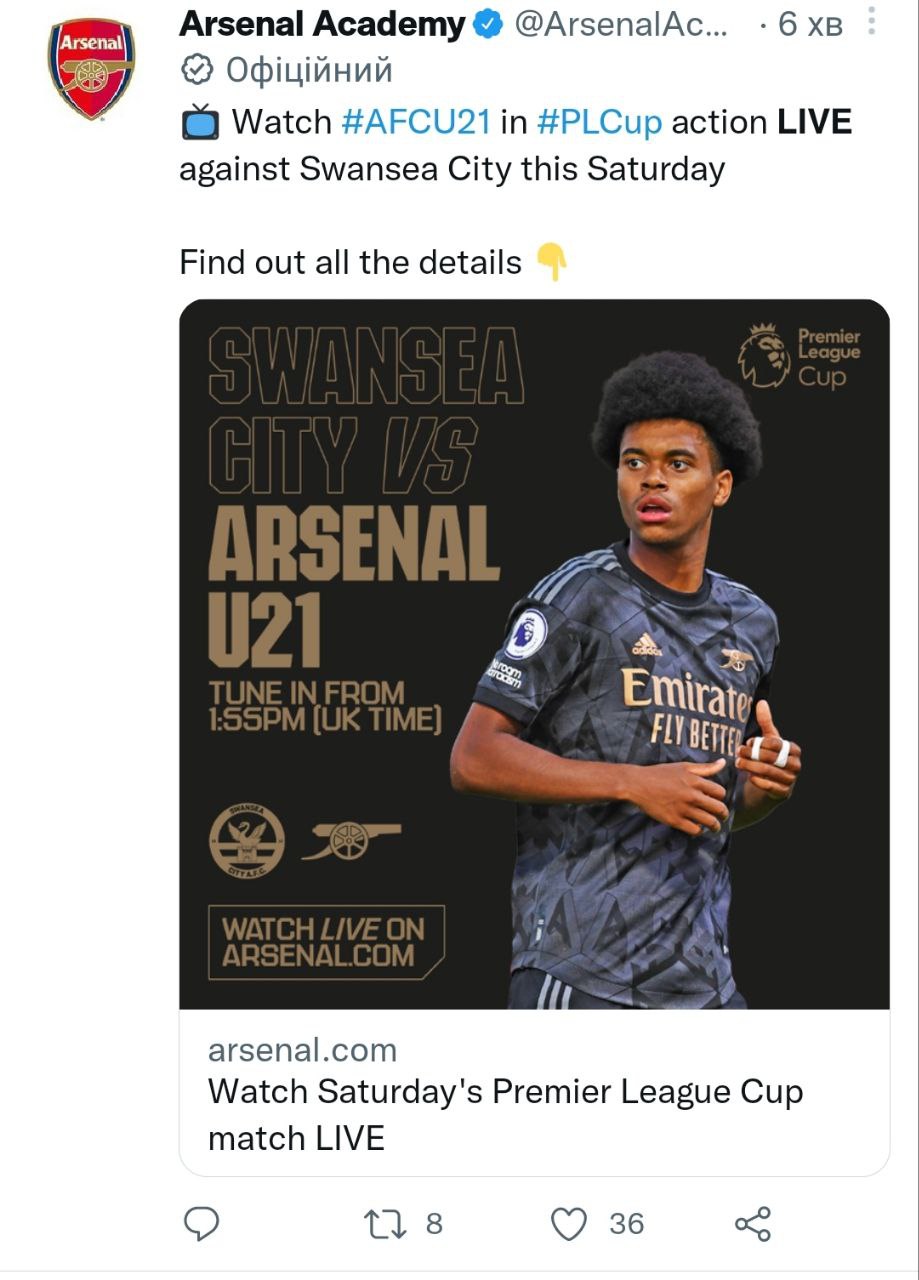Click the reply speech bubble icon
The width and height of the screenshot is (919, 1280).
(202, 1223)
